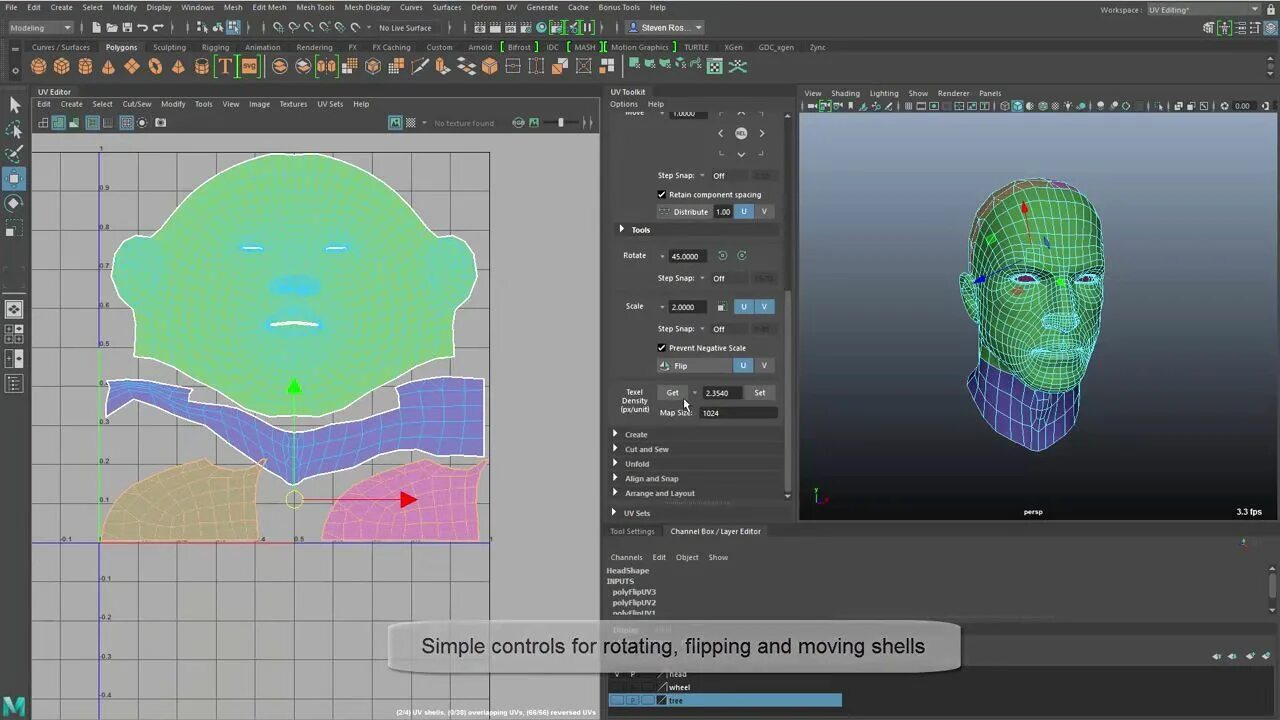Toggle the image display icon in UV Editor

pos(395,123)
